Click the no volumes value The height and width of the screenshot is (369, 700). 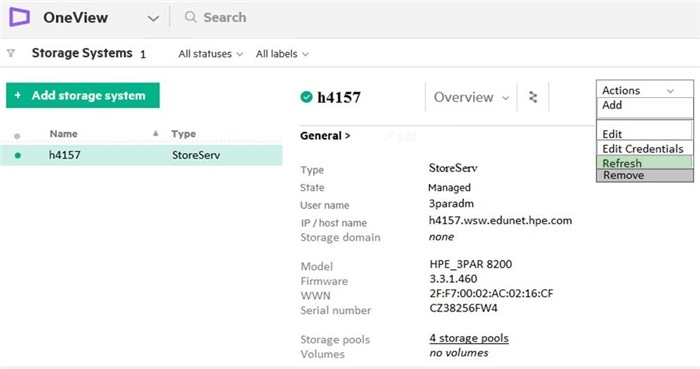click(x=458, y=353)
